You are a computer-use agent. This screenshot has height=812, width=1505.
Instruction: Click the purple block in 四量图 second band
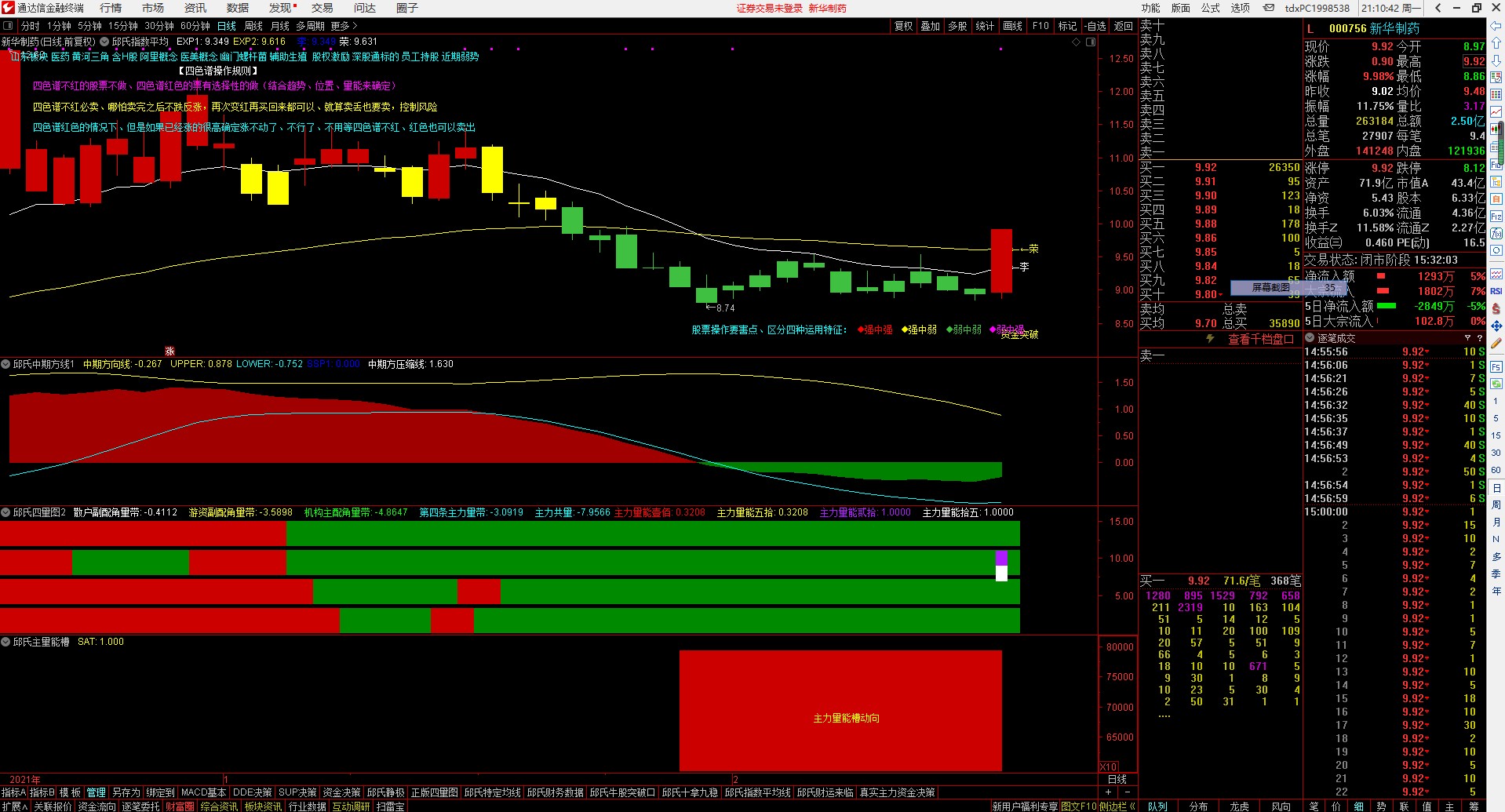(1001, 558)
